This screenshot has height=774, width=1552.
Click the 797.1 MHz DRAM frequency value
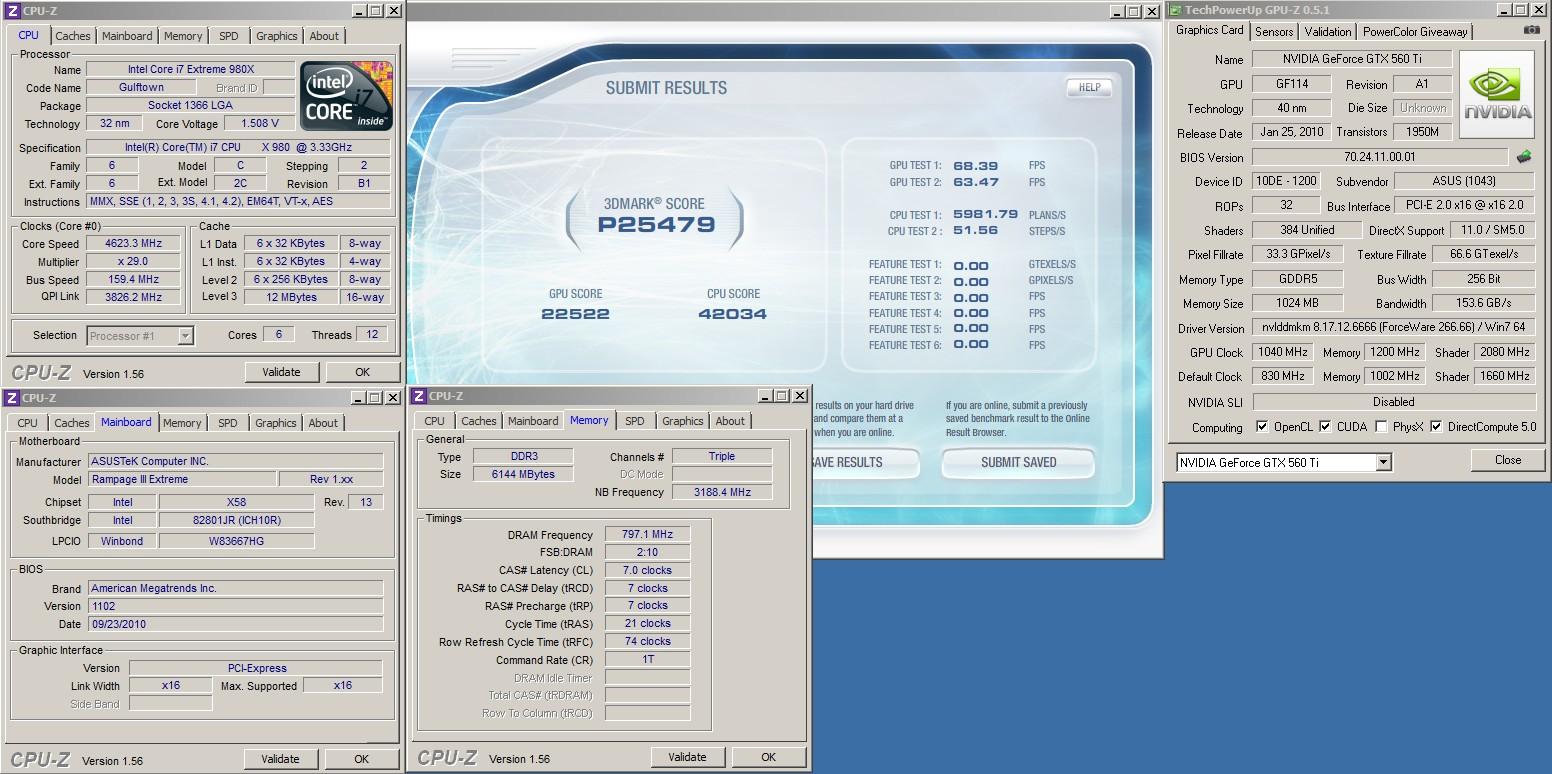647,534
